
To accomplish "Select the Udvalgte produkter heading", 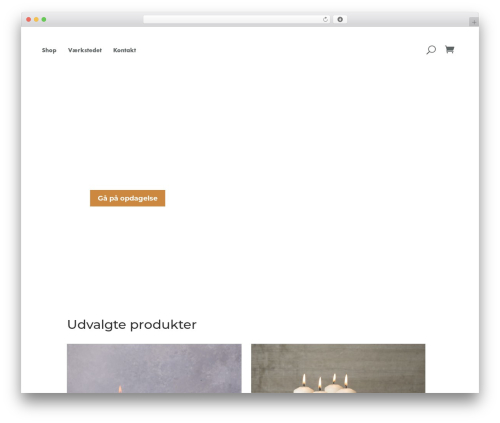I will [132, 325].
